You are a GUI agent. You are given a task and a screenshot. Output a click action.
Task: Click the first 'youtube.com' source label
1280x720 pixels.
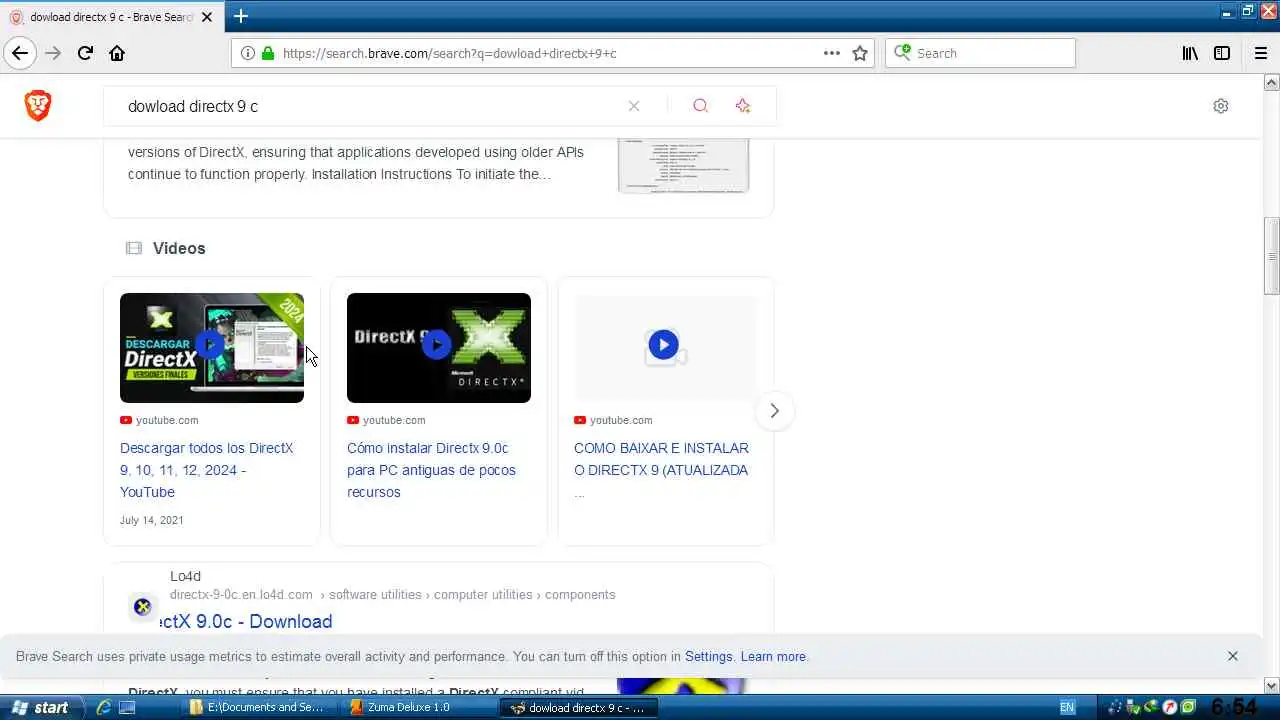tap(167, 420)
